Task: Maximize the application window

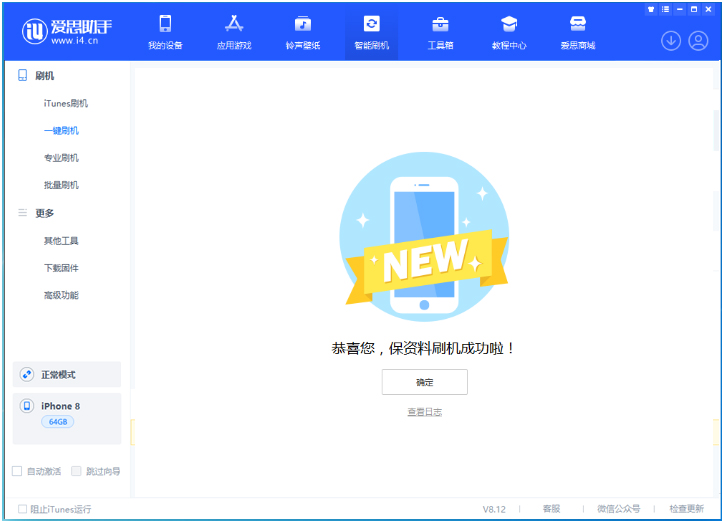Action: coord(694,9)
